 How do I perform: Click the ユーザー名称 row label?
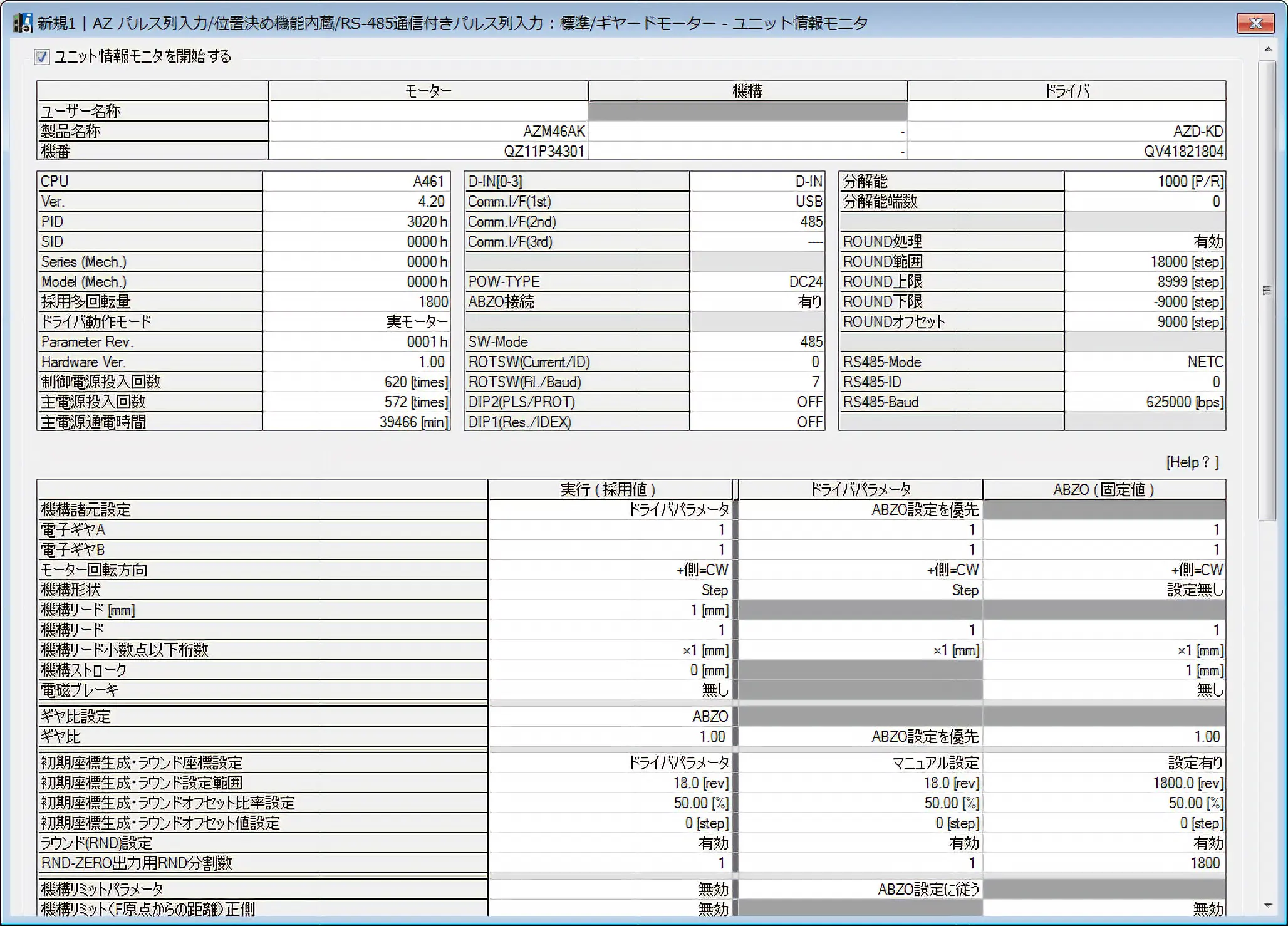pyautogui.click(x=153, y=111)
